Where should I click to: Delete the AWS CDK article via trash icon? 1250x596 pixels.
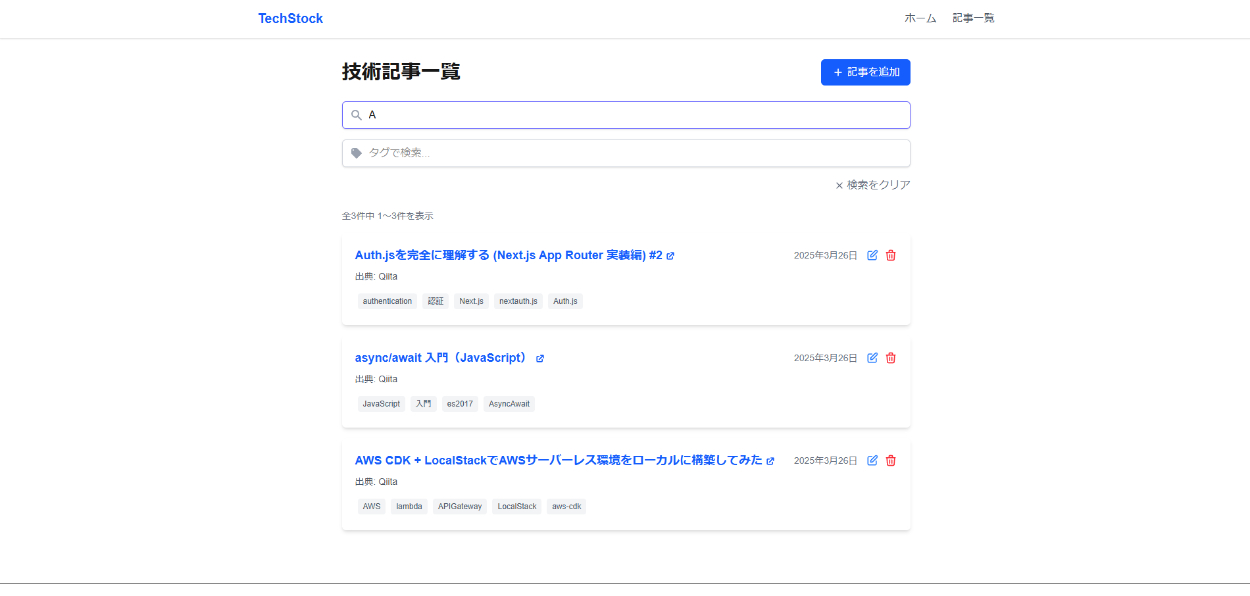pos(891,460)
